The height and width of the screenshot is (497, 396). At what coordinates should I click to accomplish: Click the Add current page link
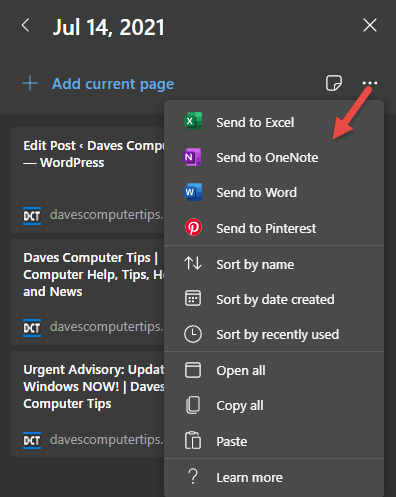click(x=113, y=84)
